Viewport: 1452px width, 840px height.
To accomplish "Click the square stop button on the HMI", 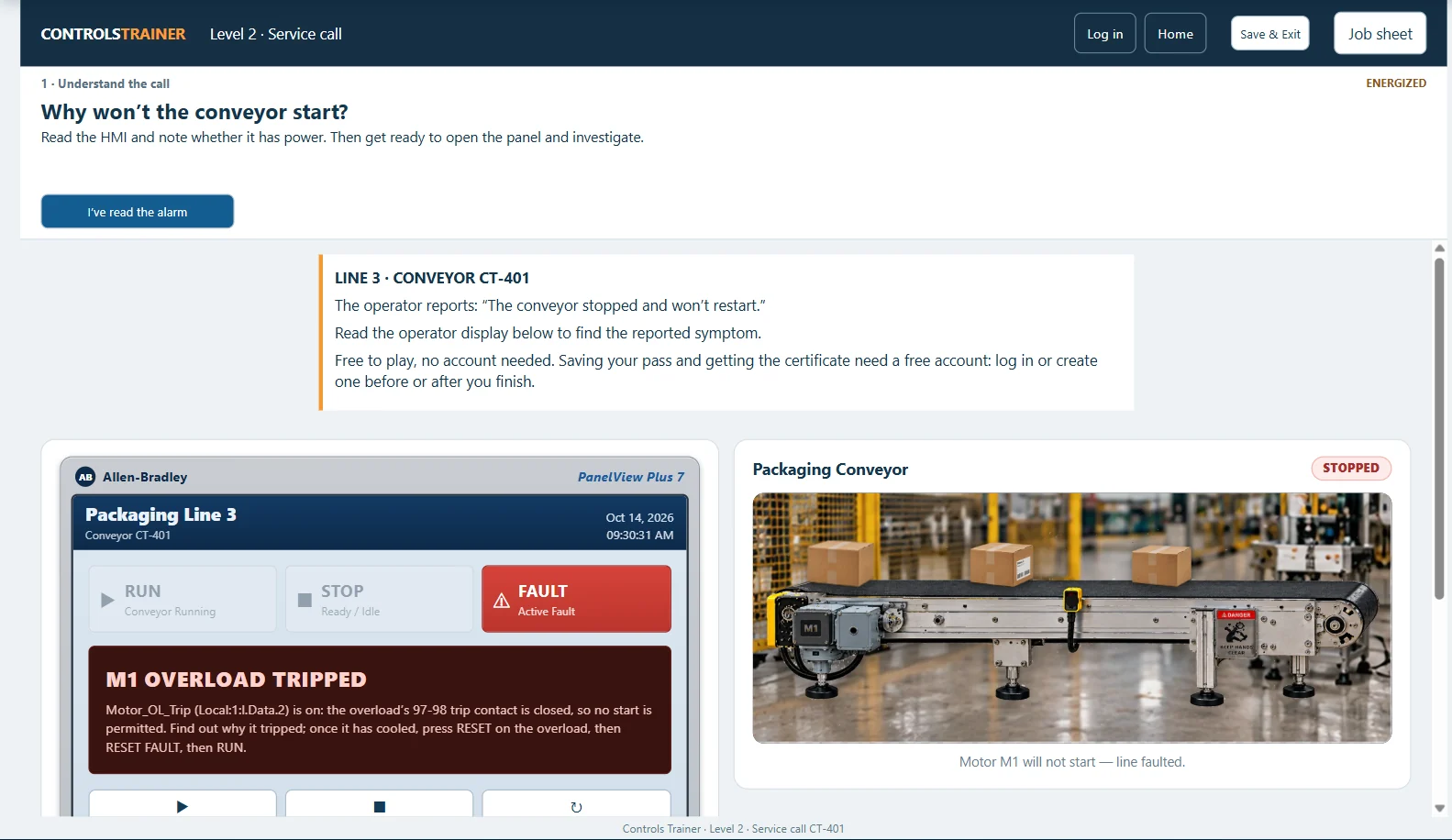I will [x=379, y=803].
